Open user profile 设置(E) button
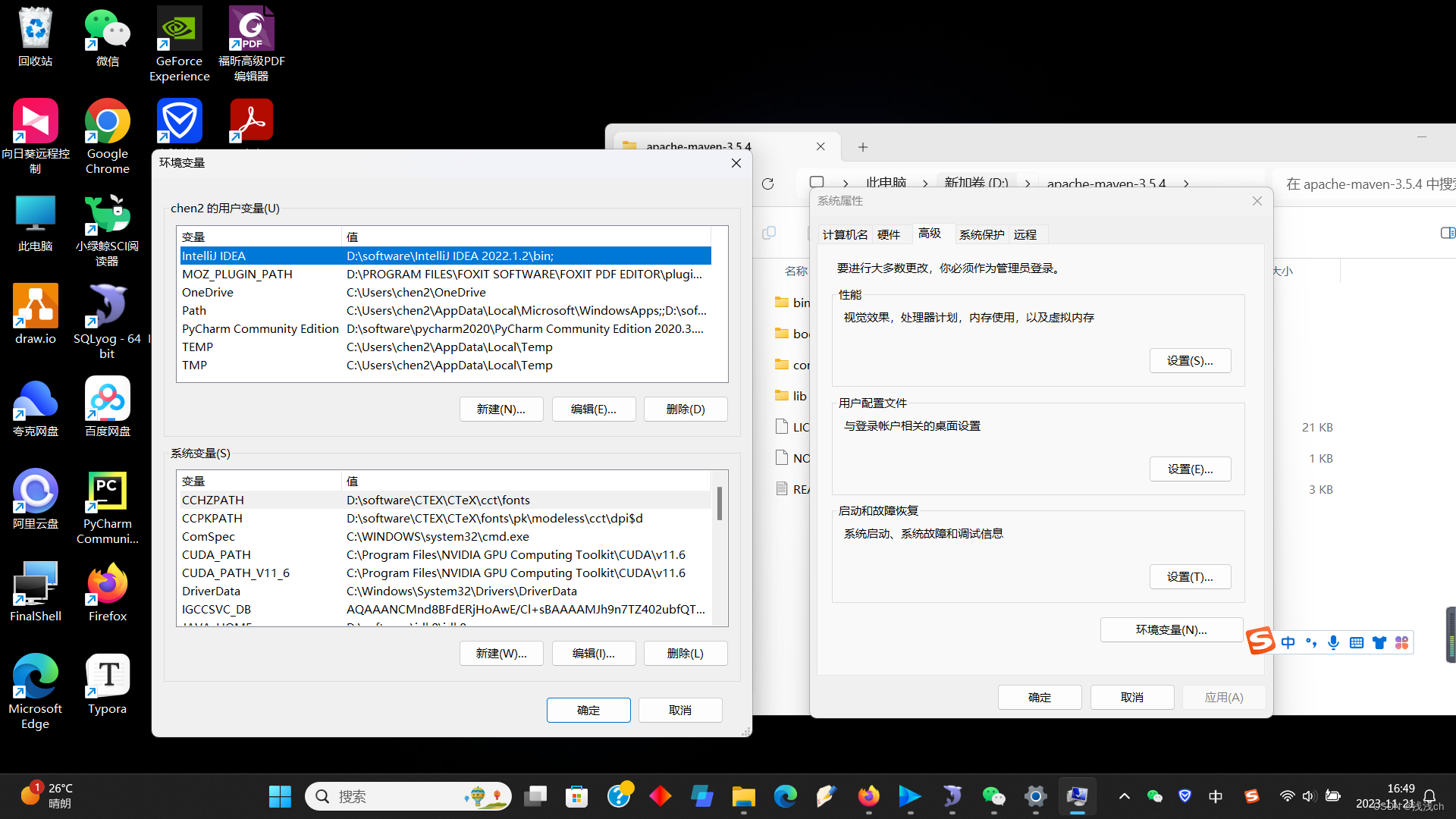The image size is (1456, 819). coord(1190,469)
